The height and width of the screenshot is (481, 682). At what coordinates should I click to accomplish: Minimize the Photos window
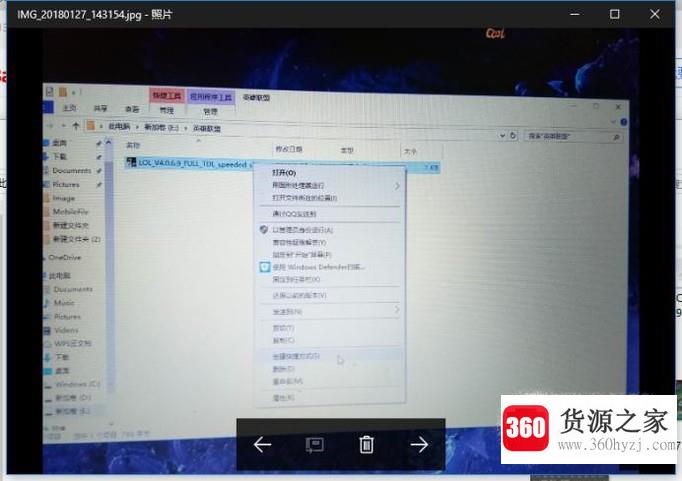click(575, 14)
